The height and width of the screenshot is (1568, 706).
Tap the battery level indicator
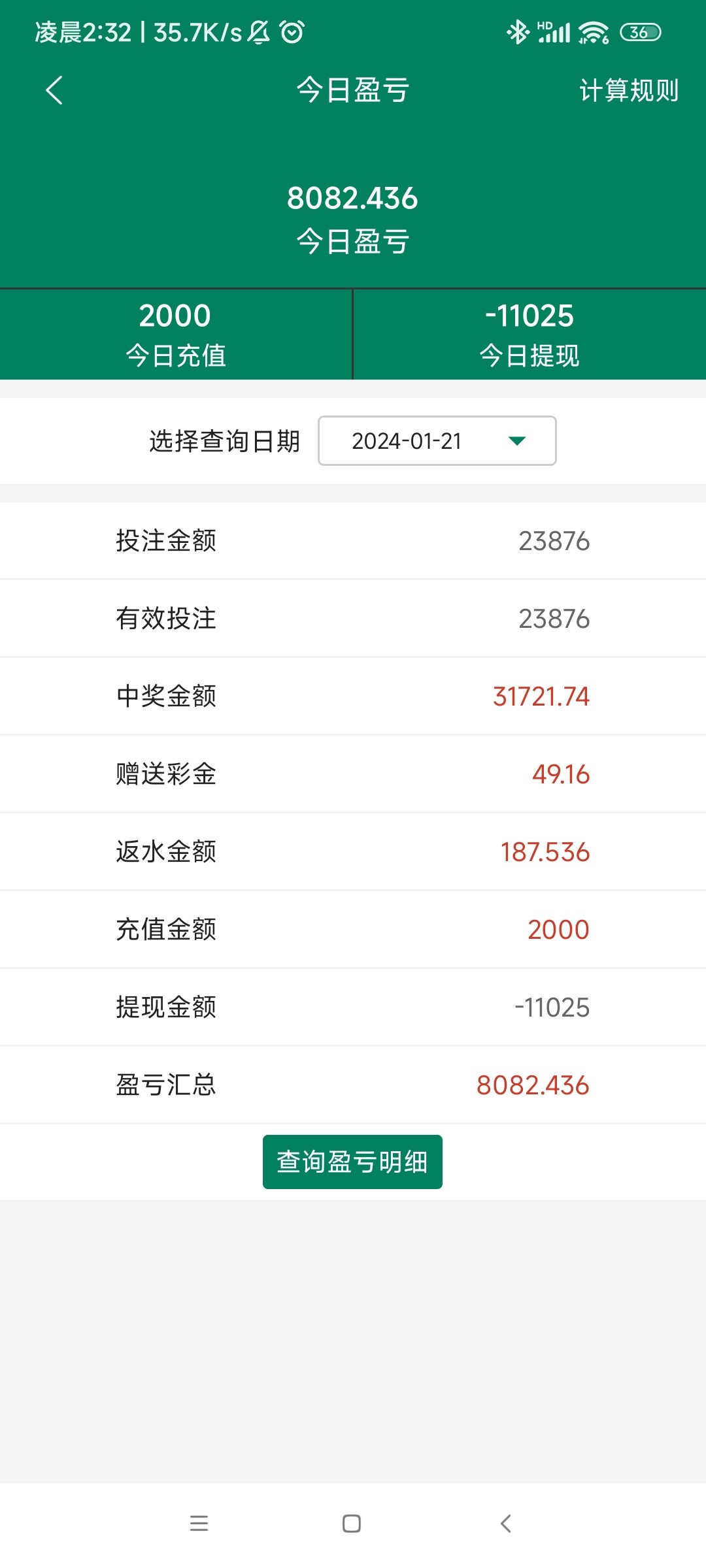coord(641,32)
